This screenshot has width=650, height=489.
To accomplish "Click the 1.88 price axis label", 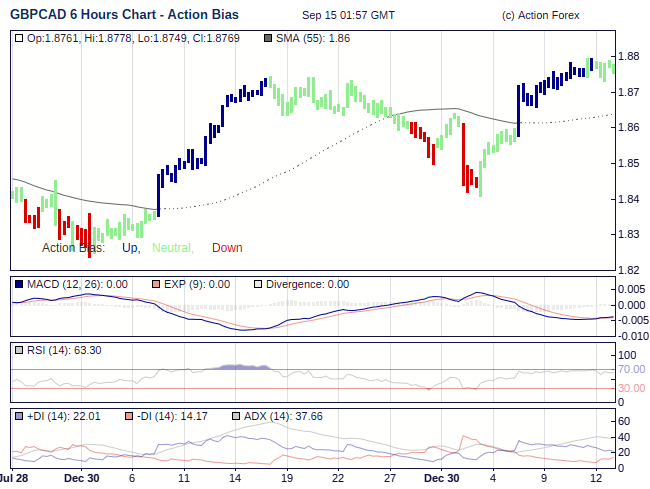I will [x=629, y=56].
